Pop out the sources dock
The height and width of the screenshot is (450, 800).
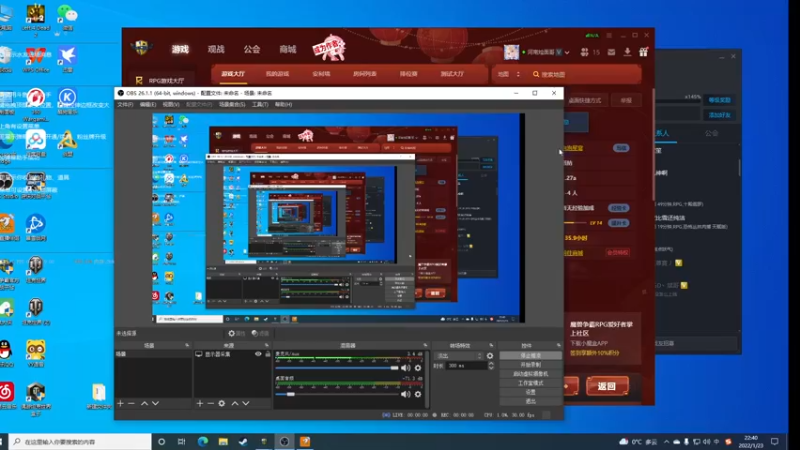(267, 345)
